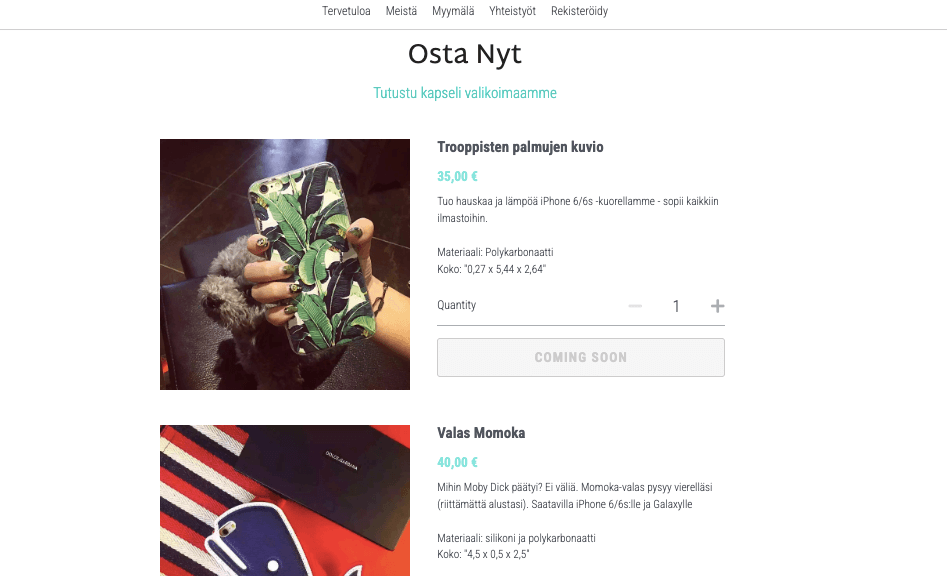947x576 pixels.
Task: Click the Valas Momoka product title
Action: click(x=481, y=433)
